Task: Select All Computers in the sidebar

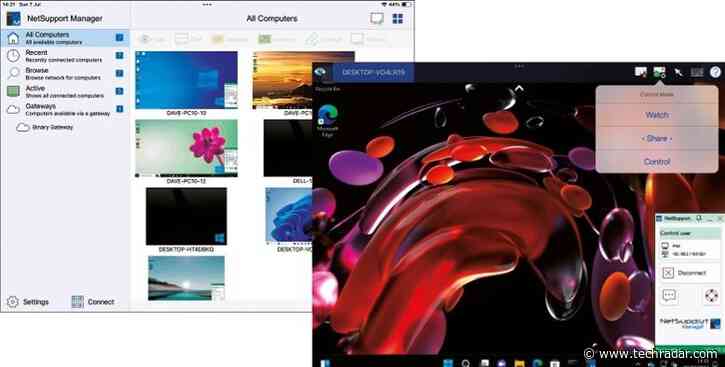Action: (x=65, y=38)
